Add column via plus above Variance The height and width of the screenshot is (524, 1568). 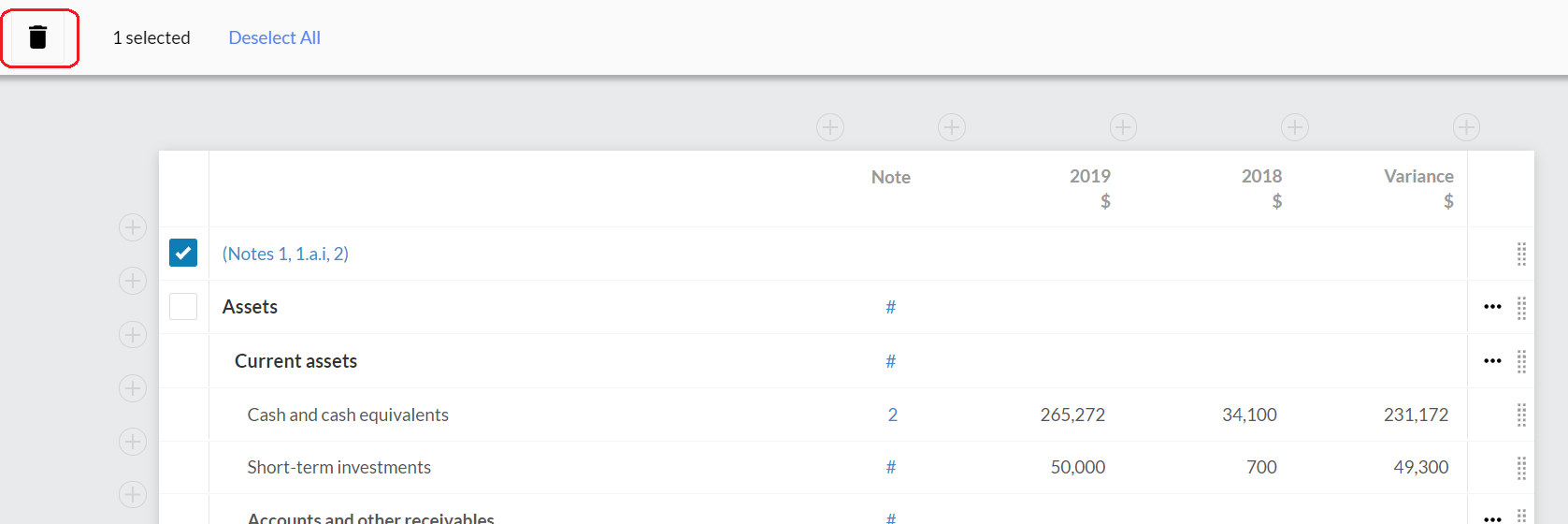click(1466, 127)
